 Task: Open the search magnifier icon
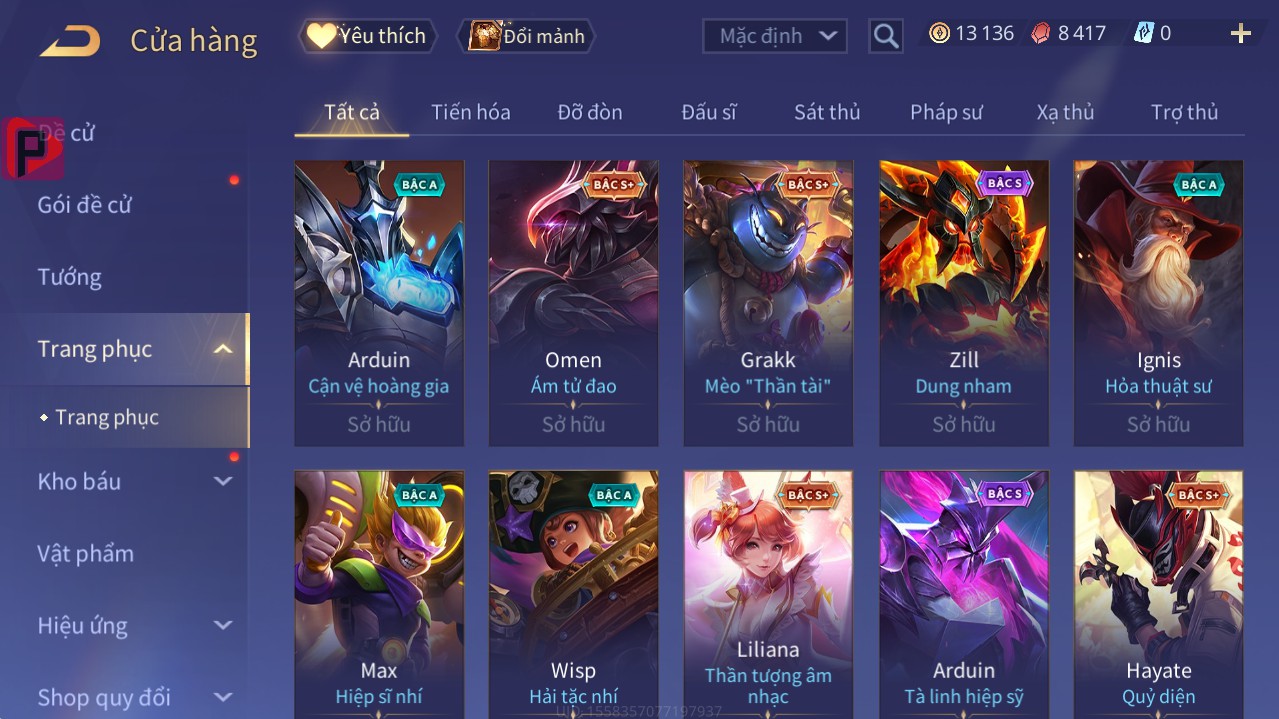[885, 37]
